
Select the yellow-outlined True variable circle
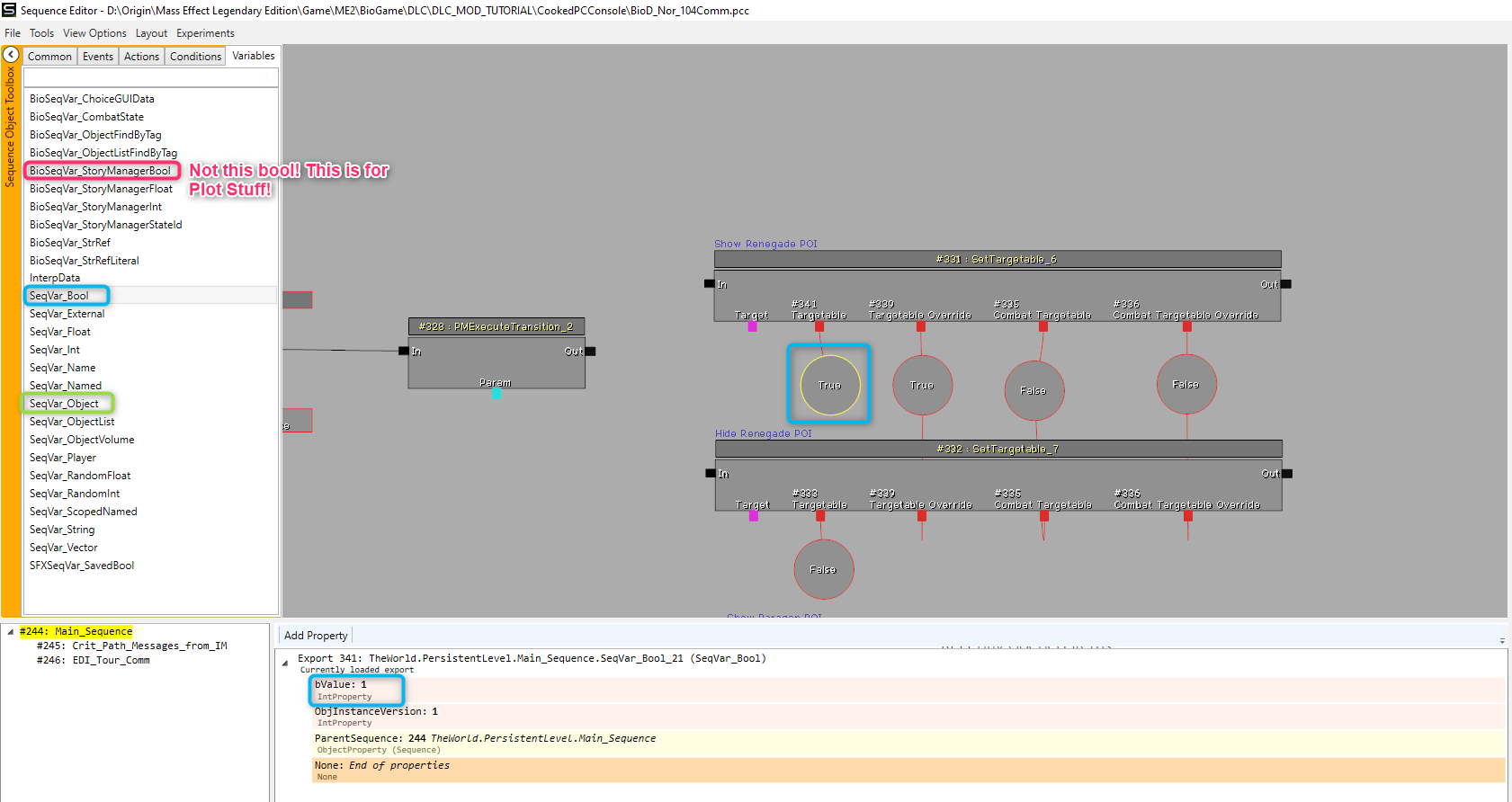click(830, 385)
